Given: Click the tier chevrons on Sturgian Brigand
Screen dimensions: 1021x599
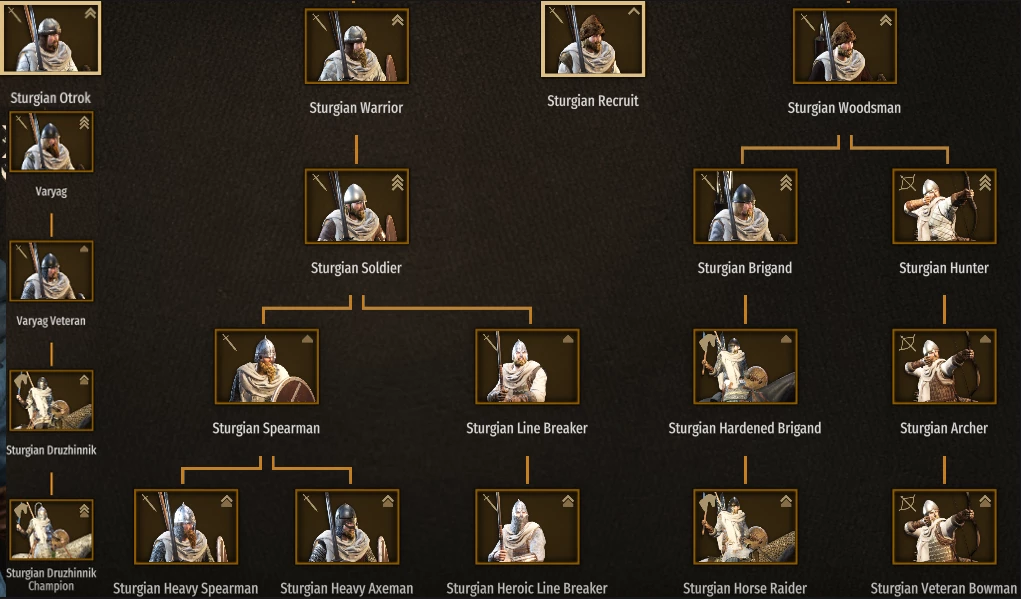Looking at the screenshot, I should point(786,183).
